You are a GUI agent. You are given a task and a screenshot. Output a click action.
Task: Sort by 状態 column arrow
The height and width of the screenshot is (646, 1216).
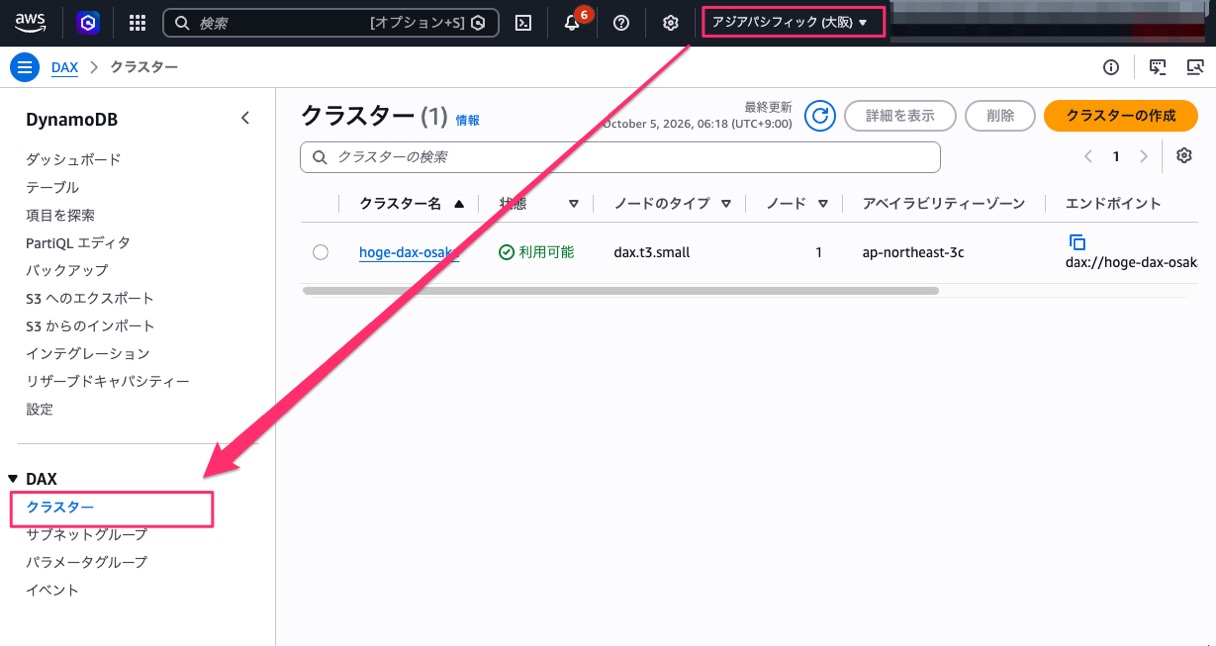pos(574,203)
